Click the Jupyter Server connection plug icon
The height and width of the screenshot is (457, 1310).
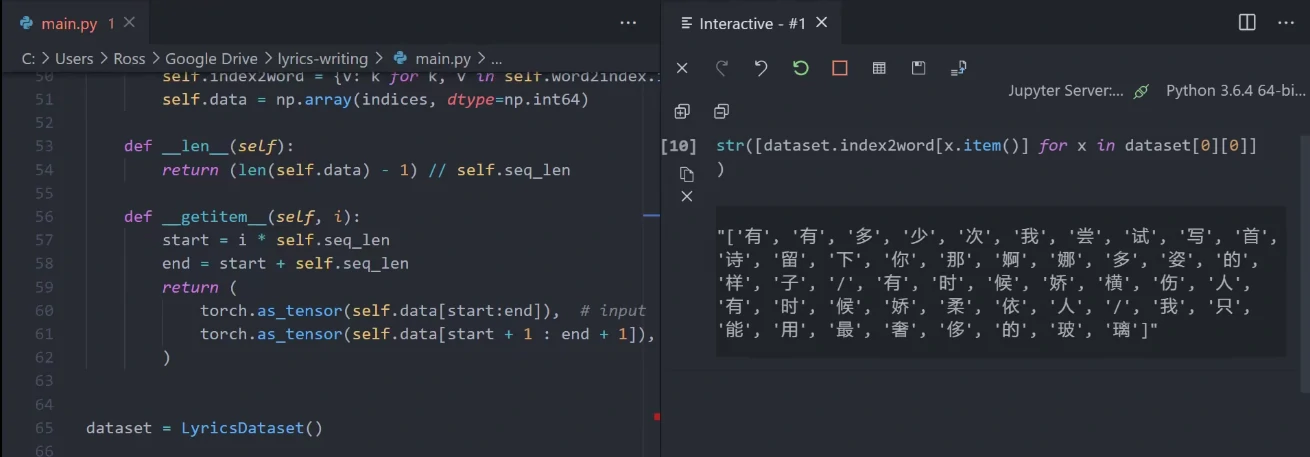tap(1141, 91)
